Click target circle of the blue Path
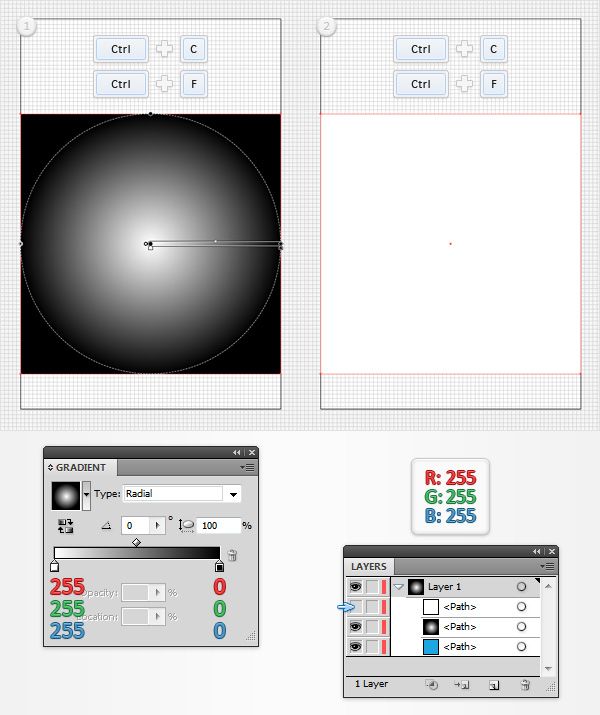The height and width of the screenshot is (715, 600). click(521, 647)
